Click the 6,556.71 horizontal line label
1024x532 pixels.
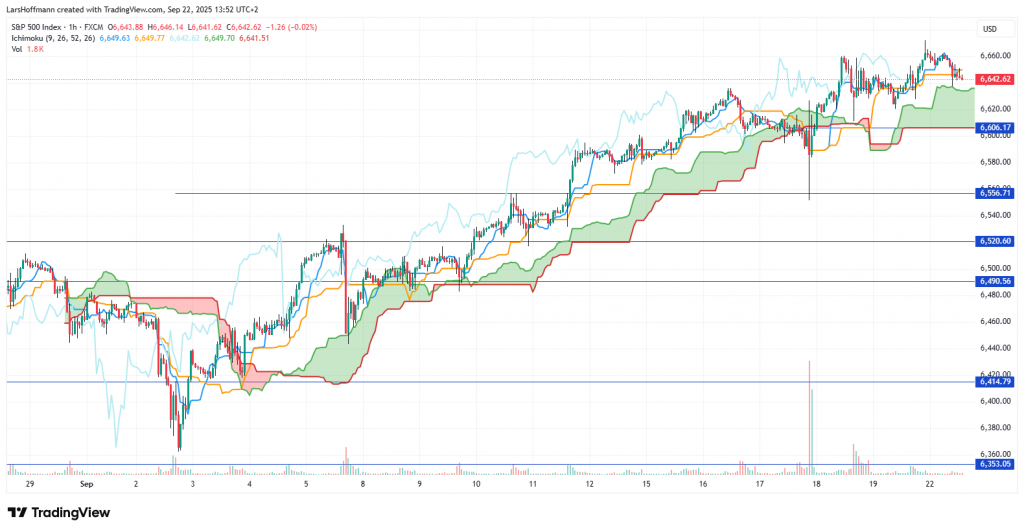tap(996, 193)
